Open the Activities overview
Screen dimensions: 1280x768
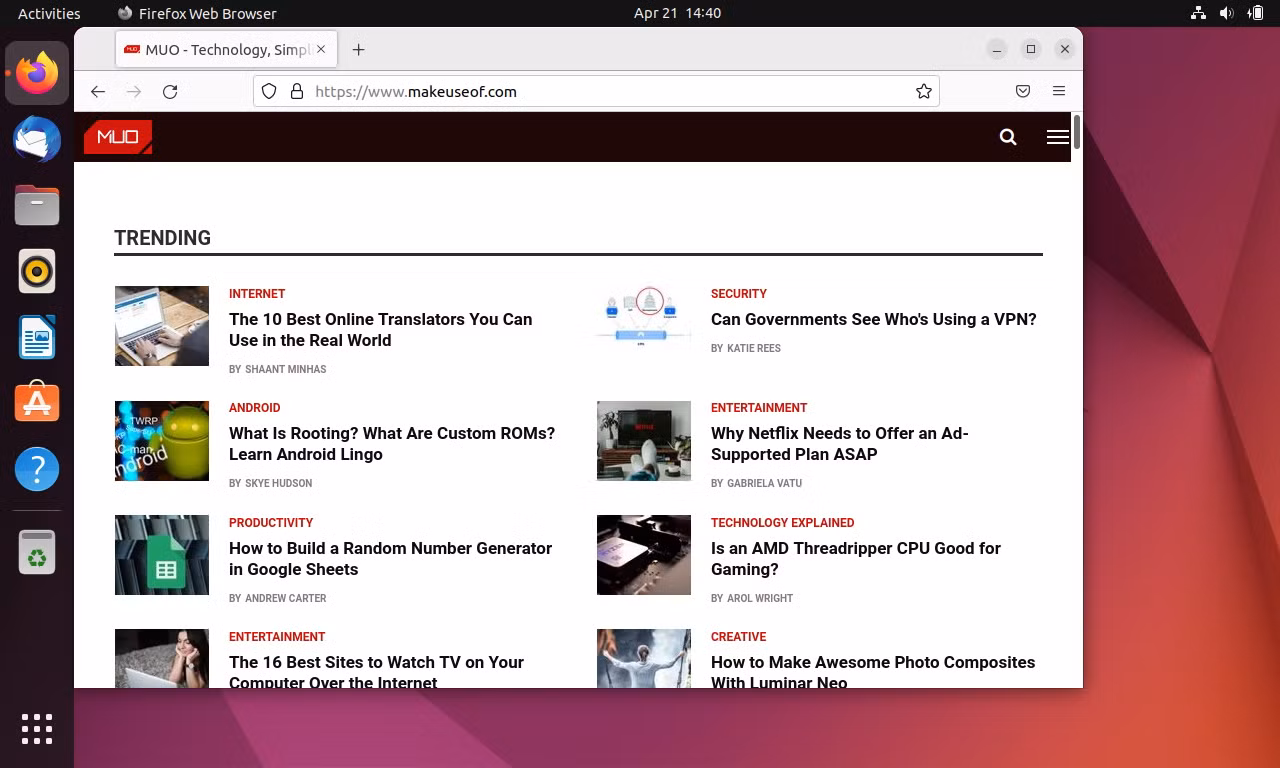49,13
